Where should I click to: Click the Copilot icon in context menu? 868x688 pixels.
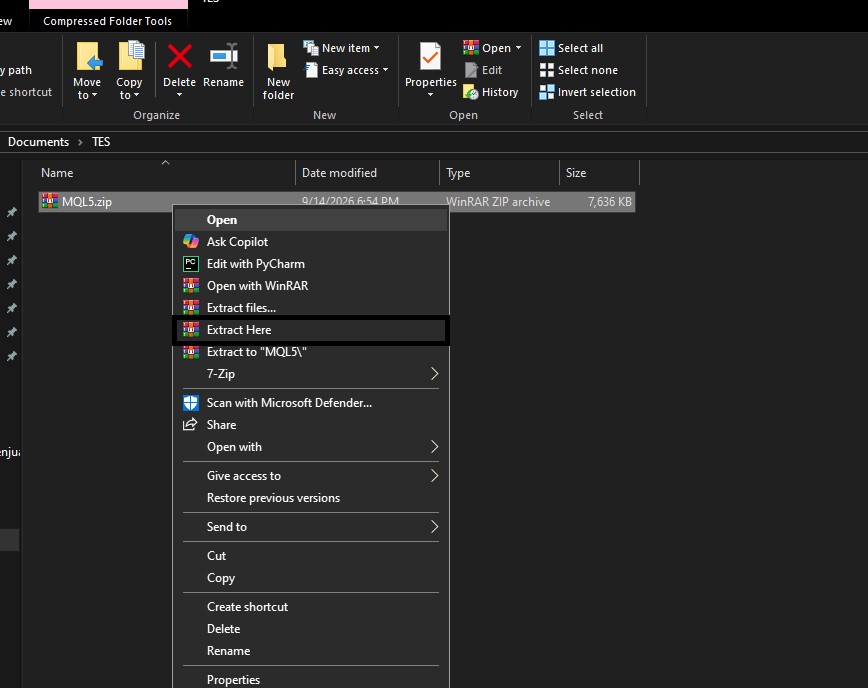tap(191, 241)
